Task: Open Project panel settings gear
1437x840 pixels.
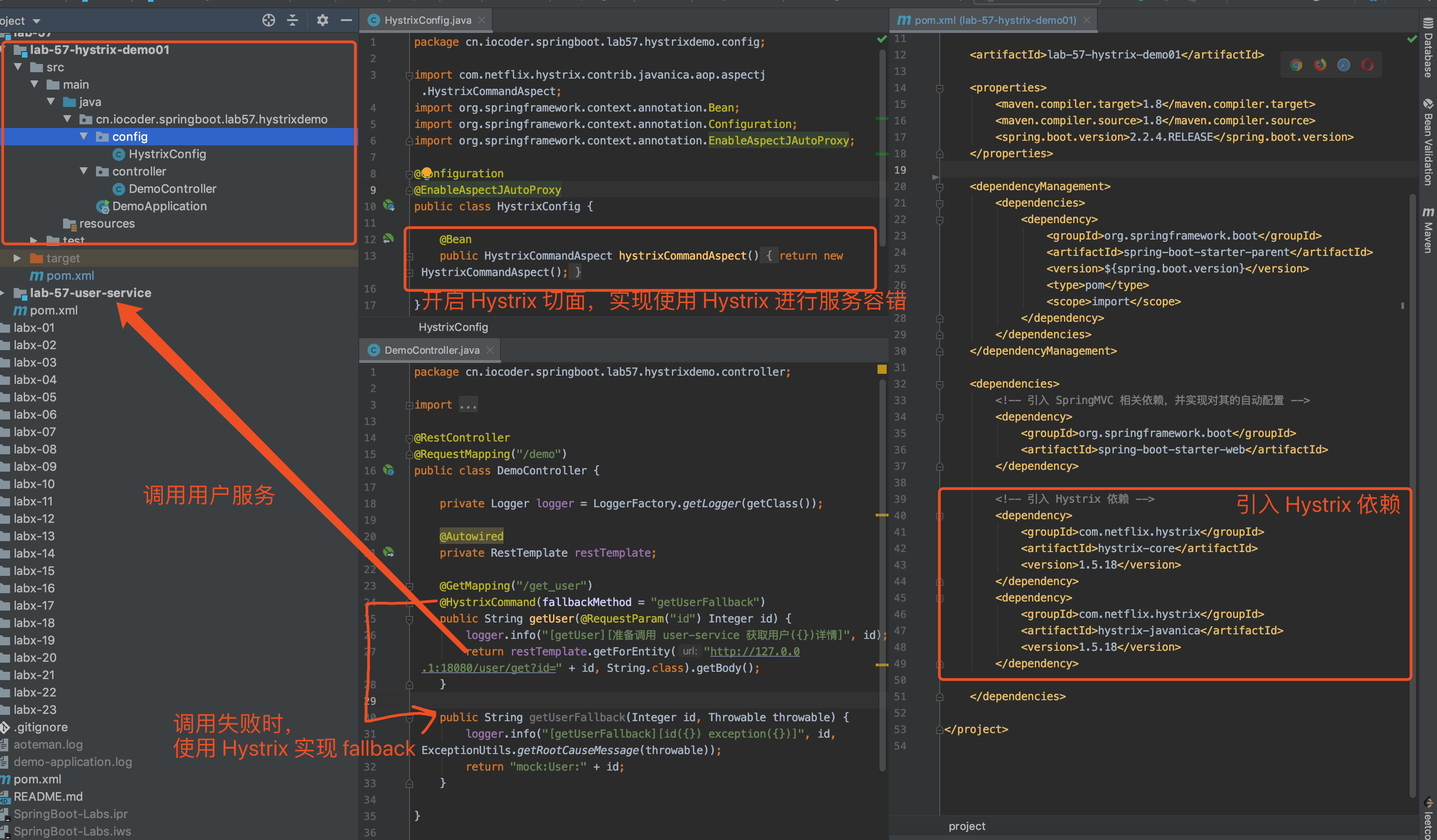Action: [x=322, y=21]
